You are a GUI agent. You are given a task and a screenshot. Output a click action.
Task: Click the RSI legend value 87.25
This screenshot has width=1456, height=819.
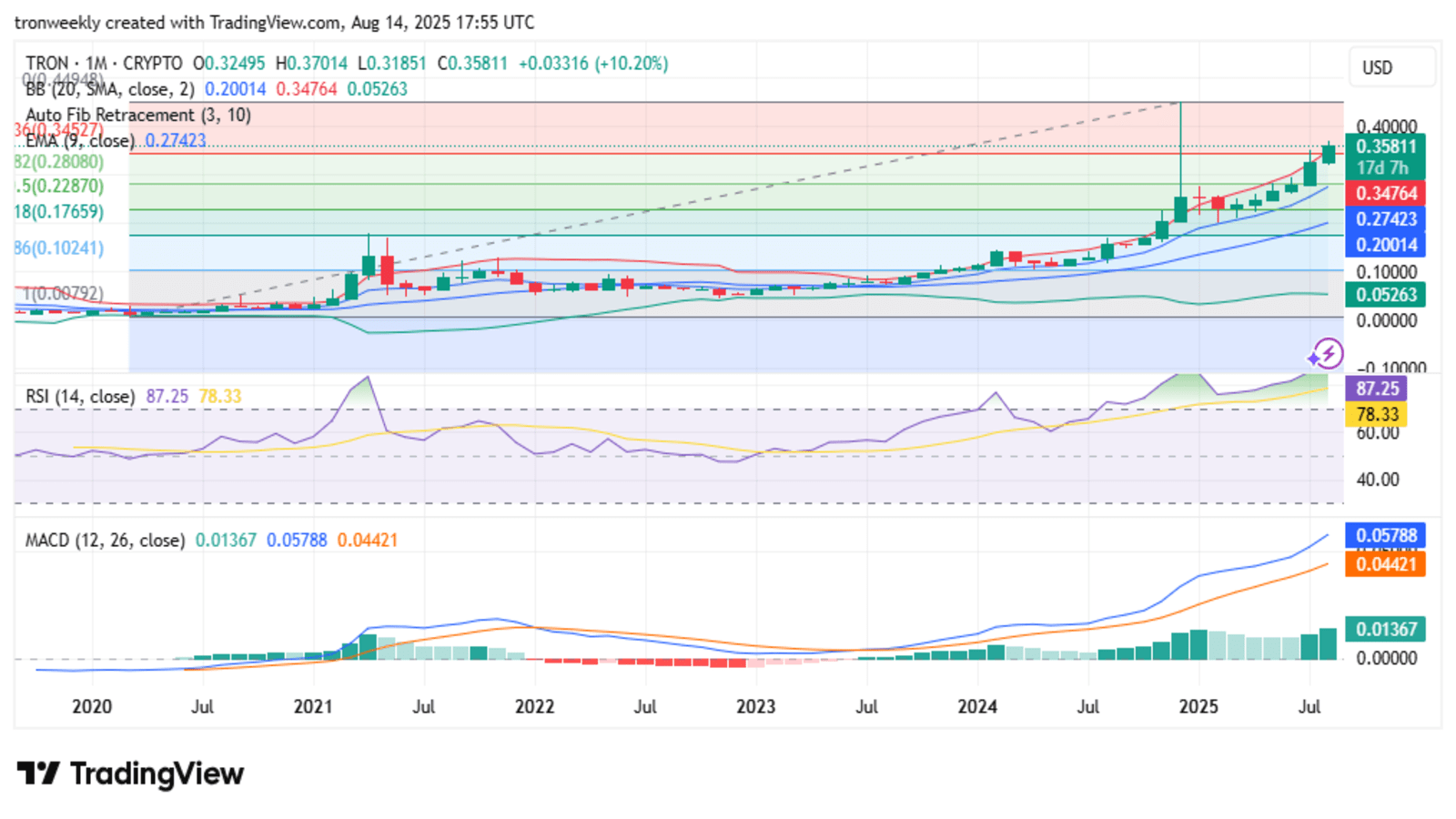(x=167, y=397)
